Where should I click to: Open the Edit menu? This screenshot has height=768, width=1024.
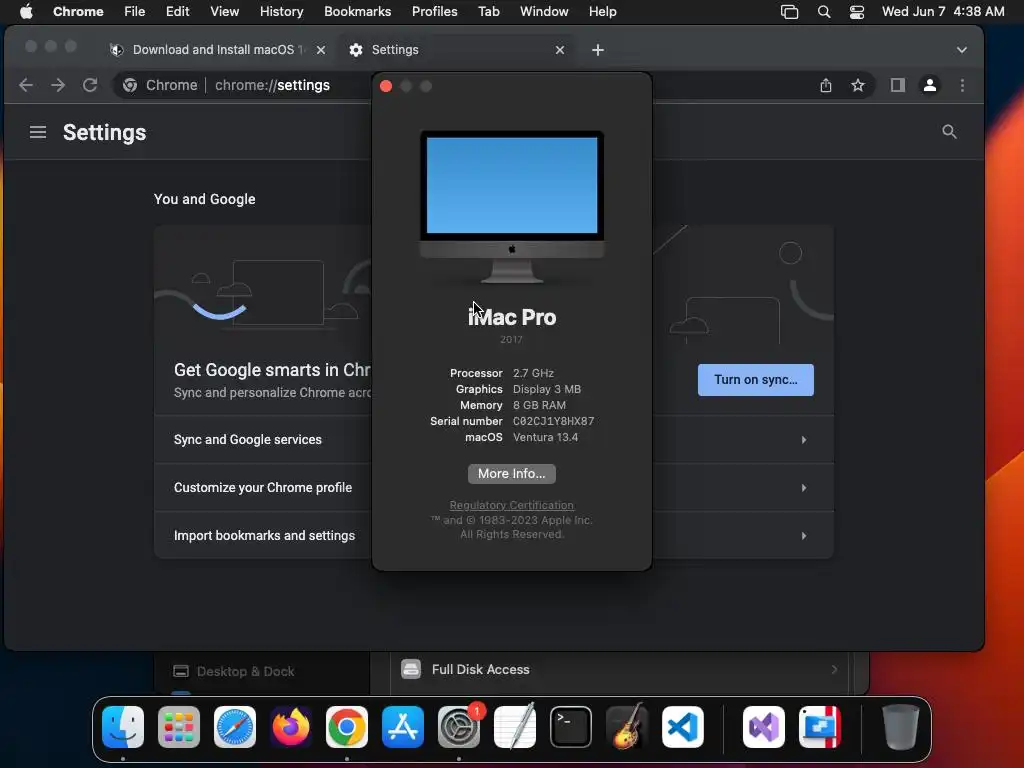coord(177,12)
